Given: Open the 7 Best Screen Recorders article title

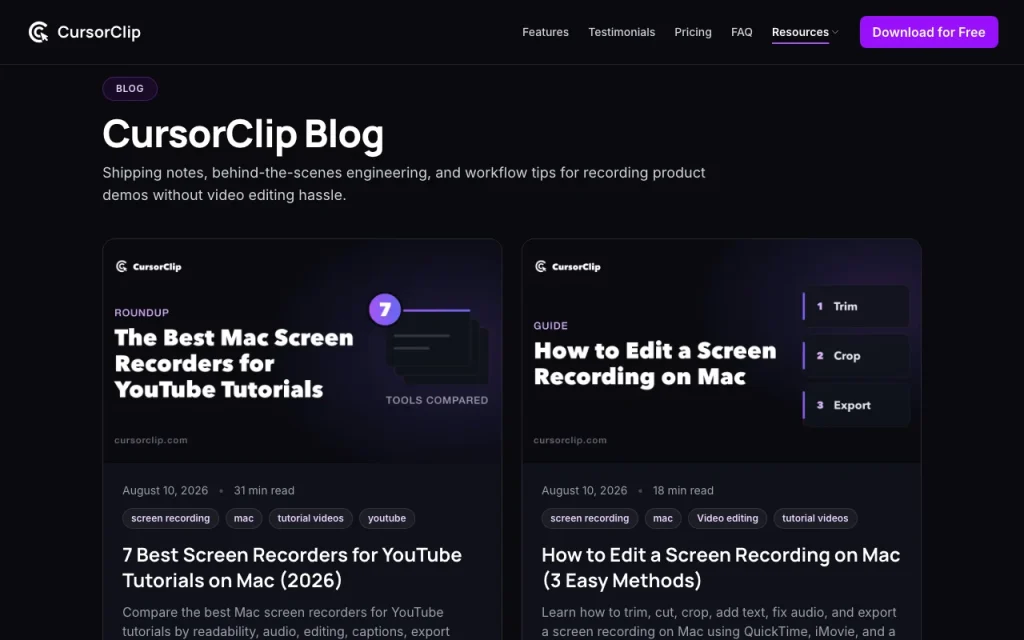Looking at the screenshot, I should (292, 568).
